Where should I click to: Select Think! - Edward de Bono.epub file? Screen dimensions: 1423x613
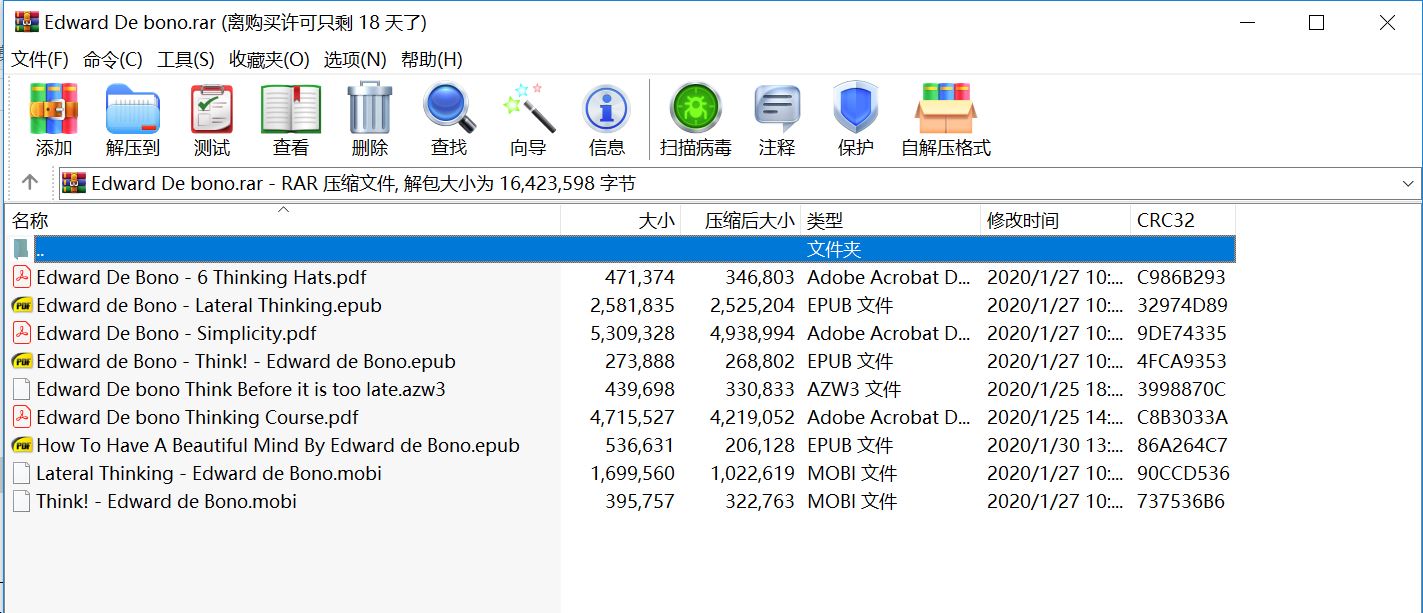pos(246,361)
